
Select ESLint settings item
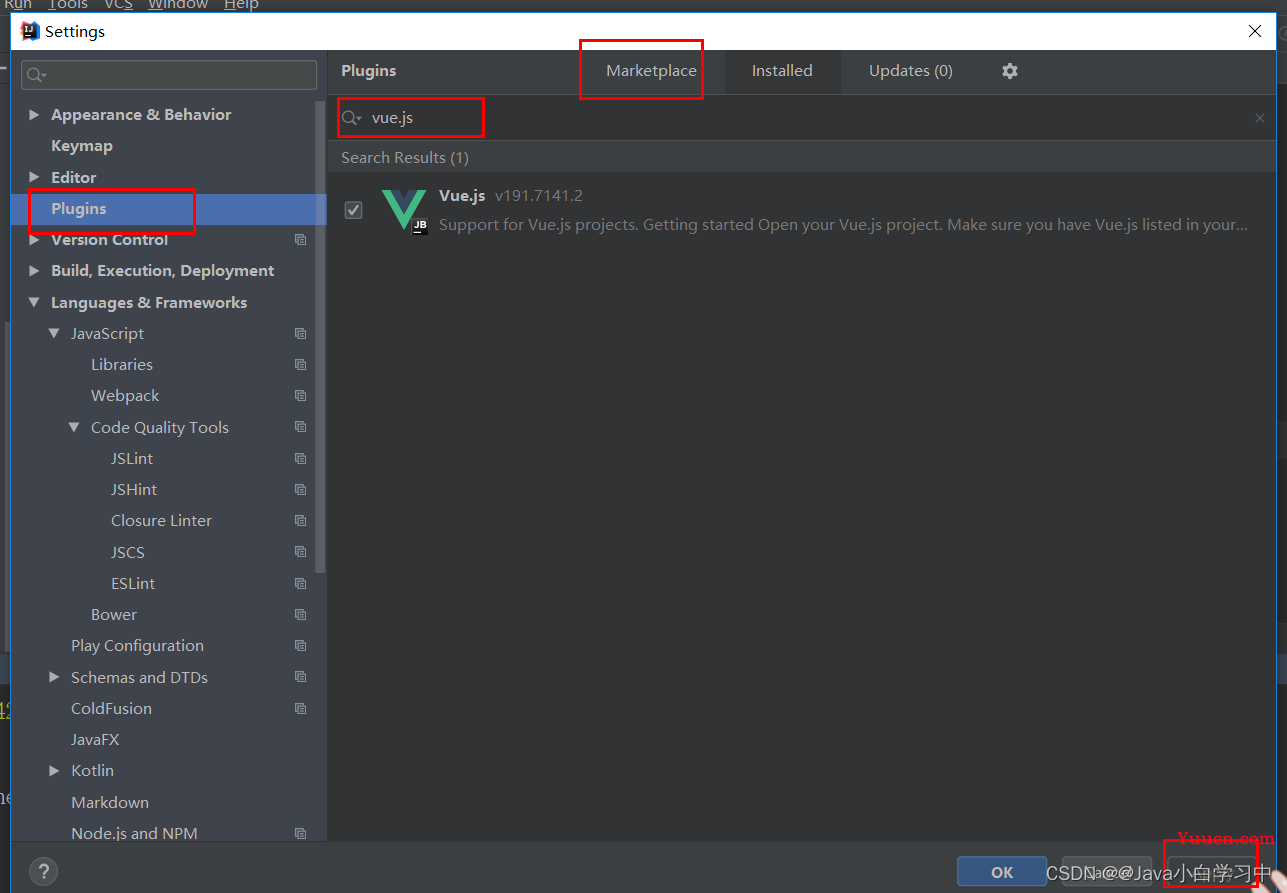pos(133,584)
